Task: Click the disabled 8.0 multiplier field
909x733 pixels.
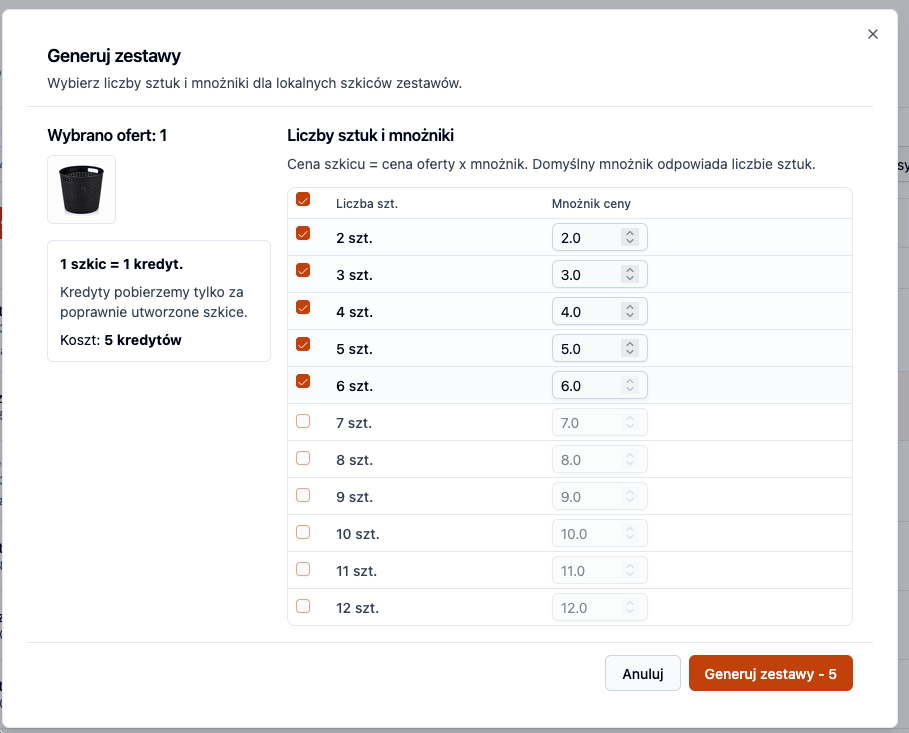Action: [599, 460]
